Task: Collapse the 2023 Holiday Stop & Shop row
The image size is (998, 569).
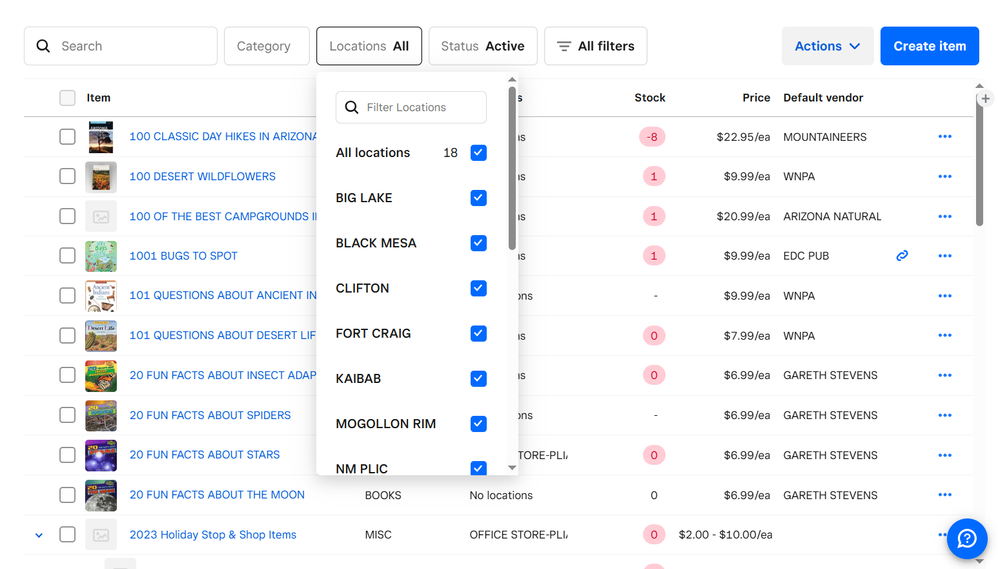Action: 39,535
